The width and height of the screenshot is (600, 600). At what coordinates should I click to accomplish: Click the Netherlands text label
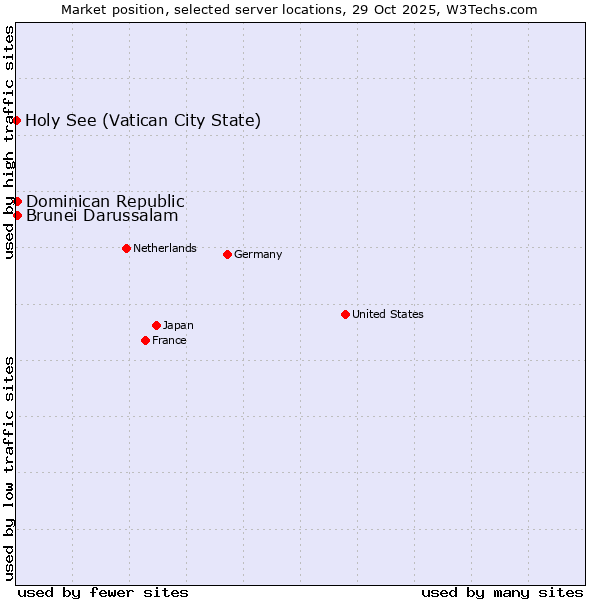point(165,248)
